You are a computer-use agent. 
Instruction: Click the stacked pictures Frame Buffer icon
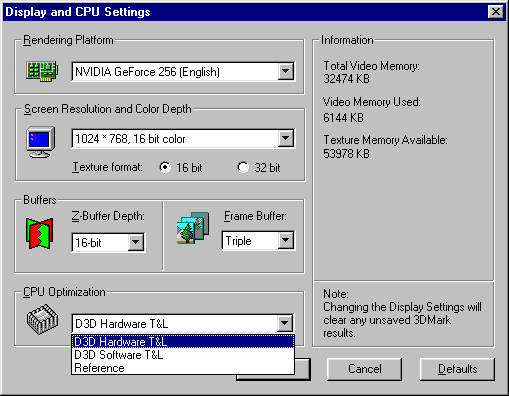193,228
